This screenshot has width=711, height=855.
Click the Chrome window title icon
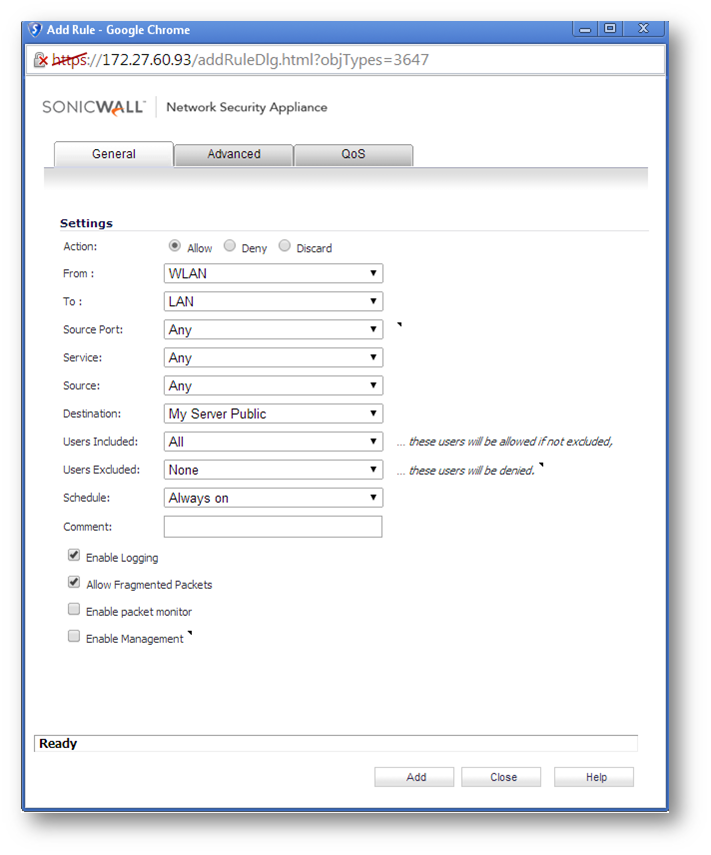pyautogui.click(x=36, y=29)
